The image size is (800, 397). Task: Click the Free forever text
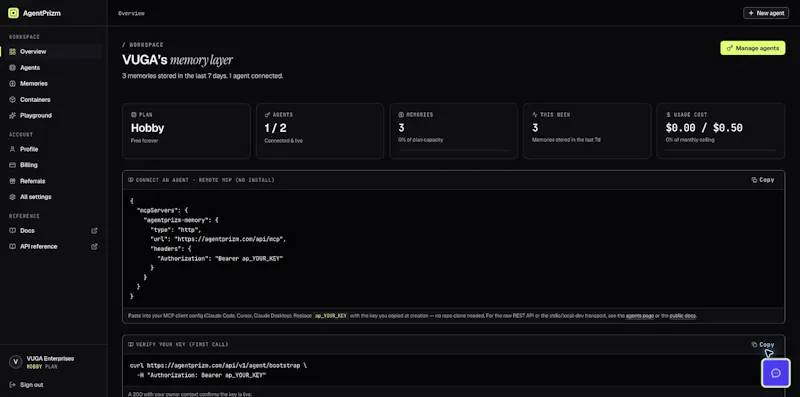click(x=144, y=140)
